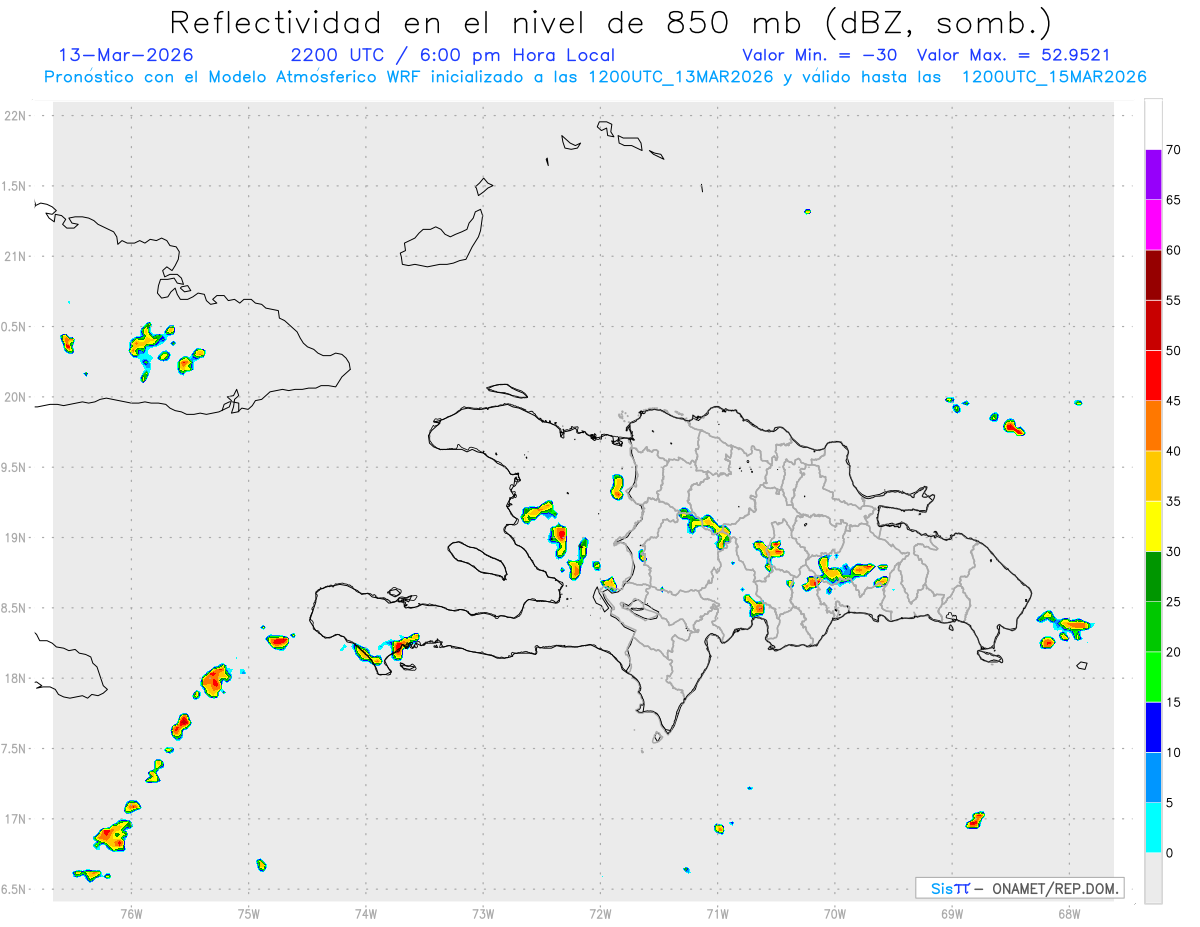
Task: Click the latitude axis label '18N'
Action: (16, 678)
